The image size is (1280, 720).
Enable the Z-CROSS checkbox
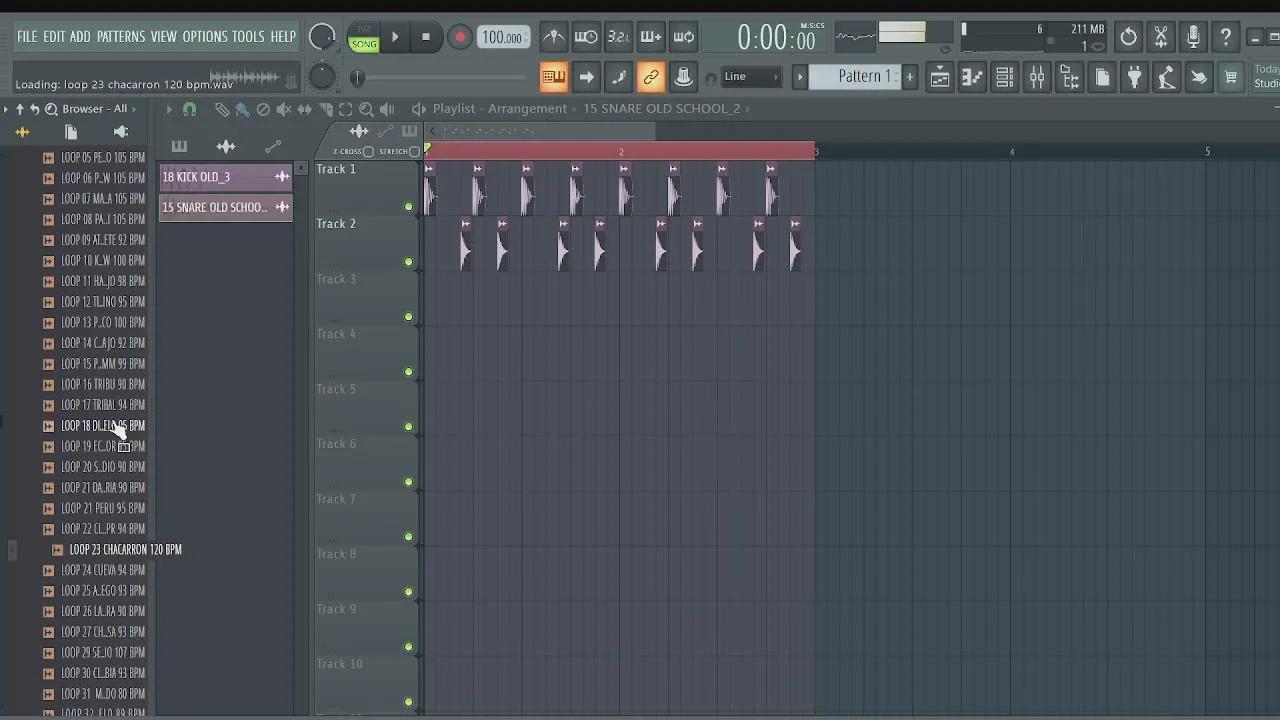(x=368, y=152)
